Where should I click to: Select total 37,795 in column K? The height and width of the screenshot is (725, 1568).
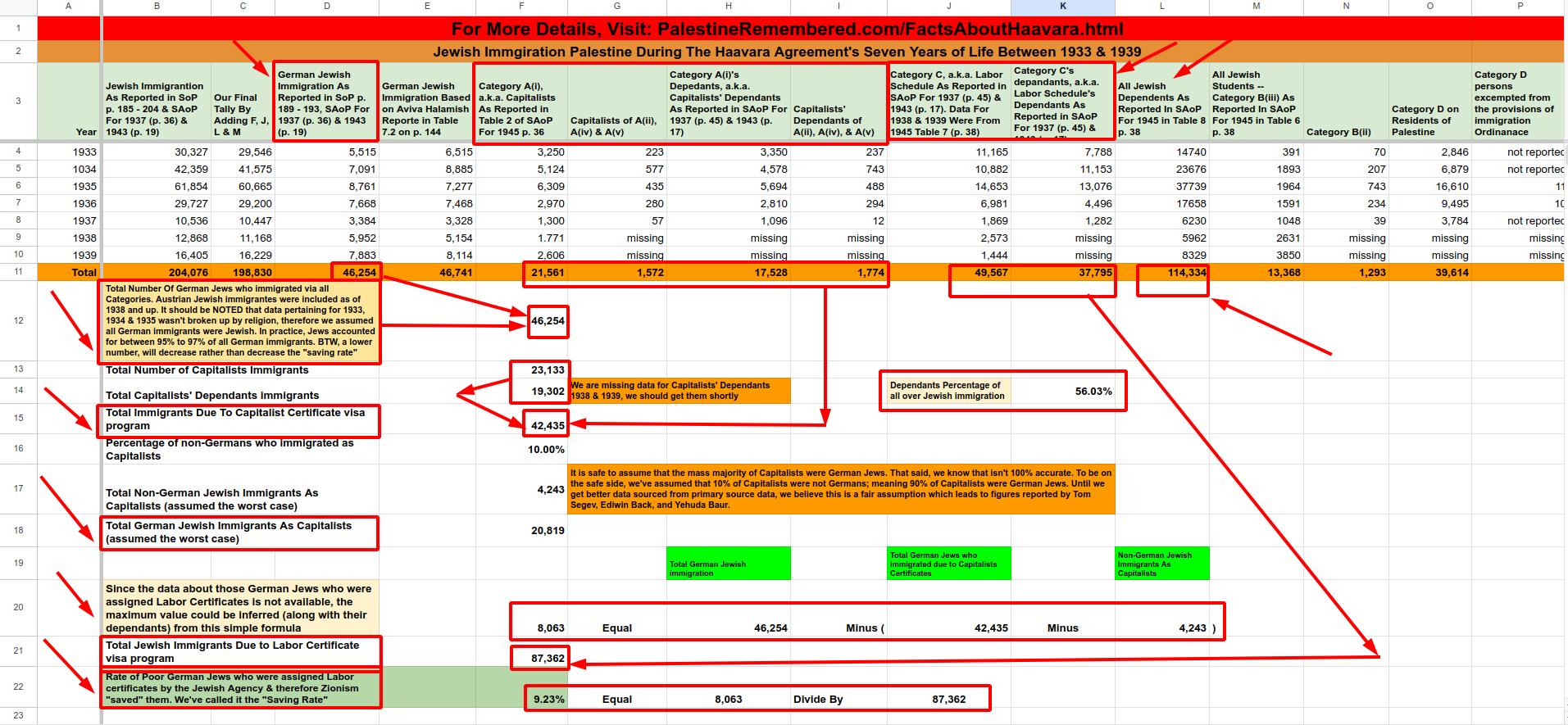(x=1063, y=272)
